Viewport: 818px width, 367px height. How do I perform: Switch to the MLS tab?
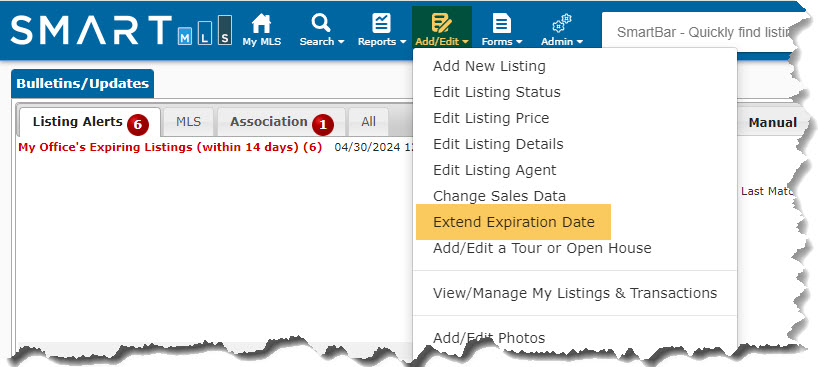pos(188,122)
